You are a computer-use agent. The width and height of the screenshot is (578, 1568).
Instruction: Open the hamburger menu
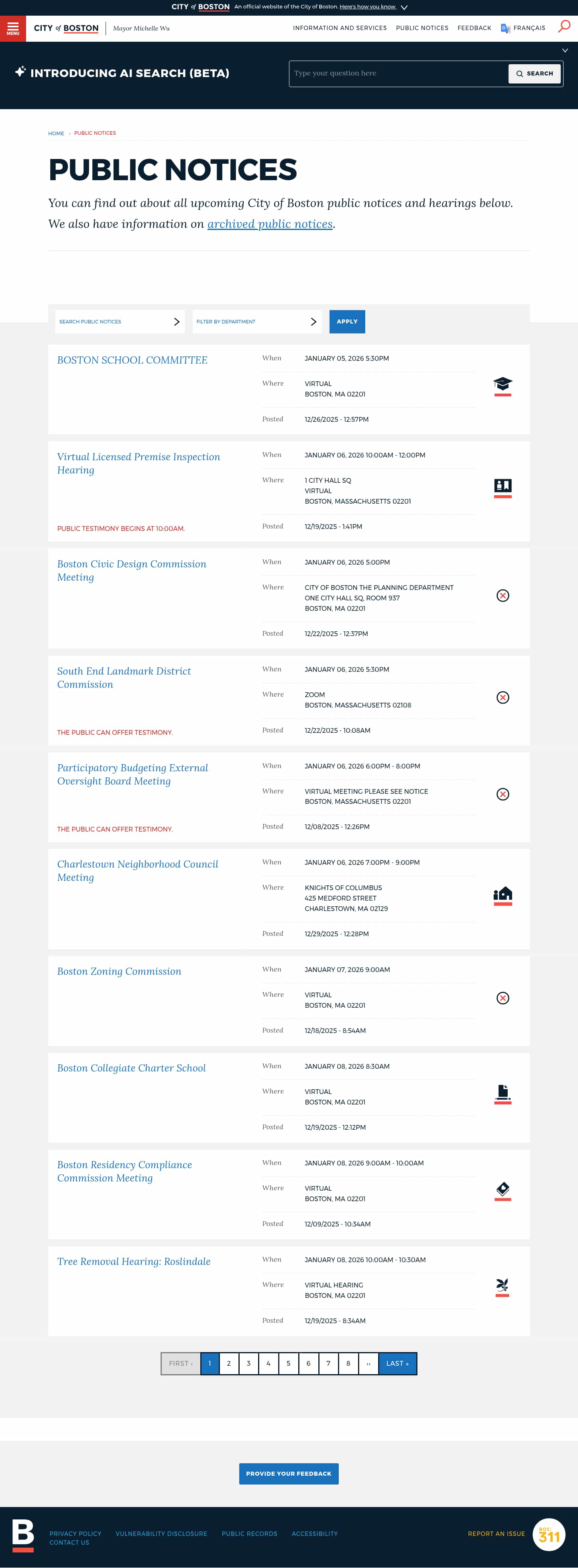[13, 28]
